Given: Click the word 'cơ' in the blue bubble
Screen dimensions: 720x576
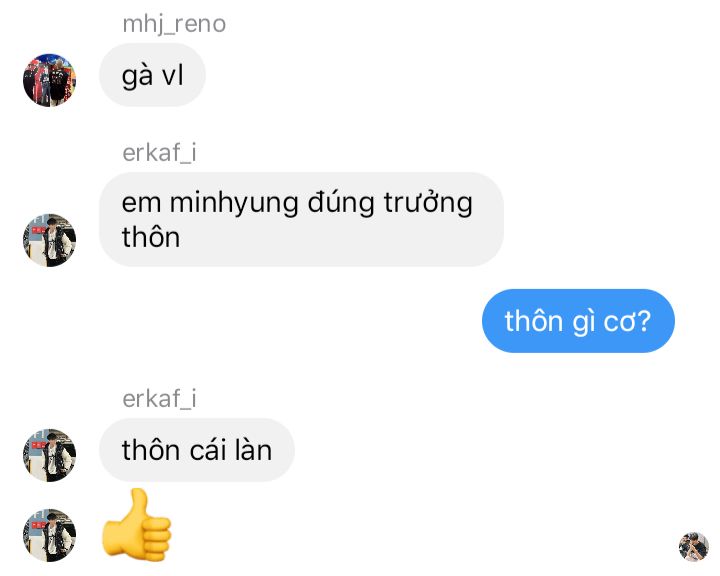Looking at the screenshot, I should 619,322.
